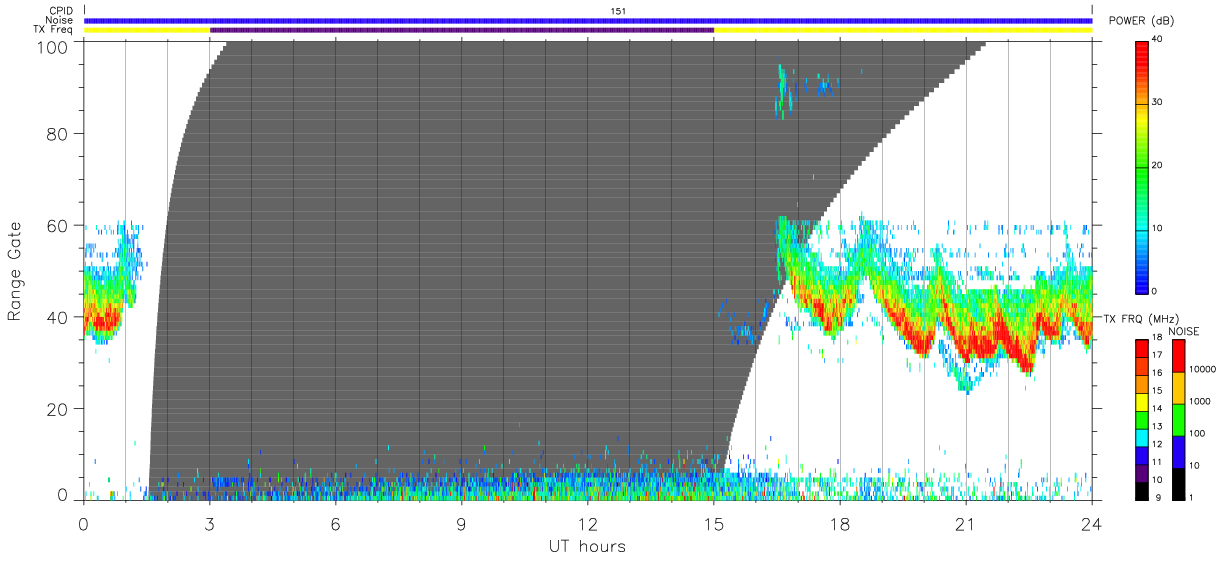Click the 20 tick on POWER scale

[1158, 165]
